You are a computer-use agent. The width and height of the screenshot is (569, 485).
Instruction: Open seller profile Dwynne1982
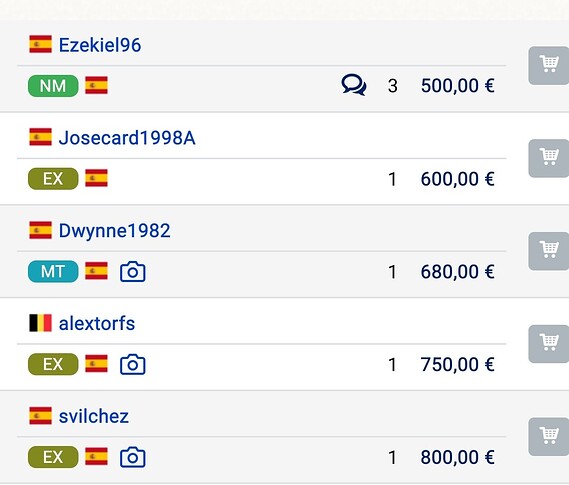(x=114, y=231)
